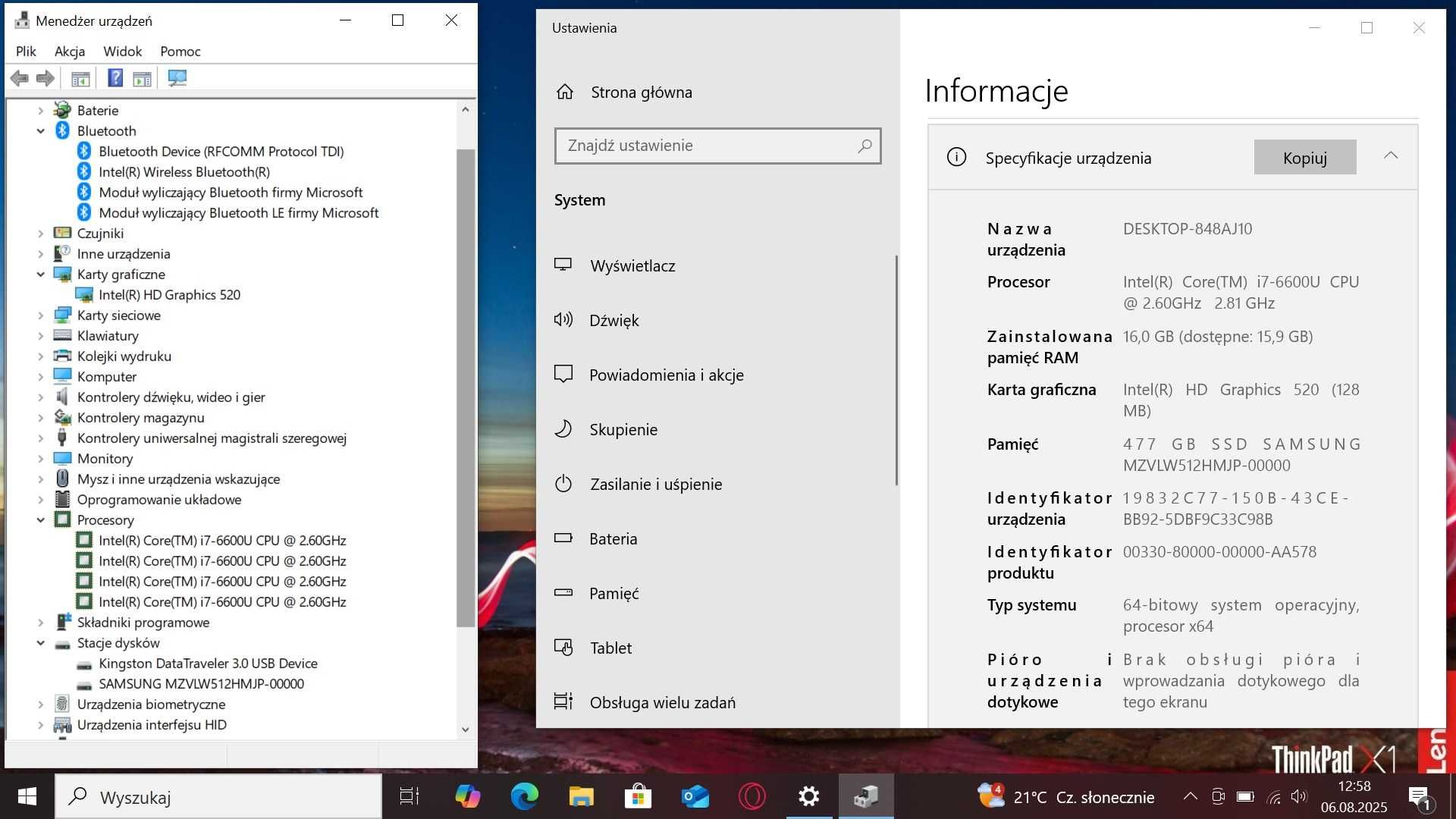Screen dimensions: 1456x819
Task: Collapse the Karty graficzne node
Action: tap(41, 275)
